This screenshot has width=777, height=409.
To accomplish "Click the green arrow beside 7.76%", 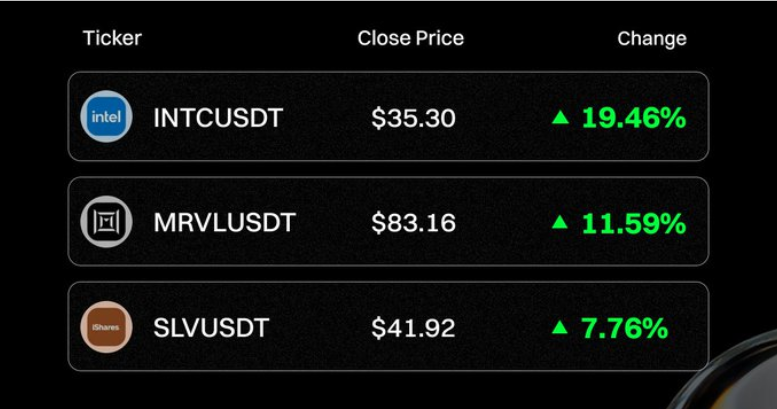I will click(560, 327).
